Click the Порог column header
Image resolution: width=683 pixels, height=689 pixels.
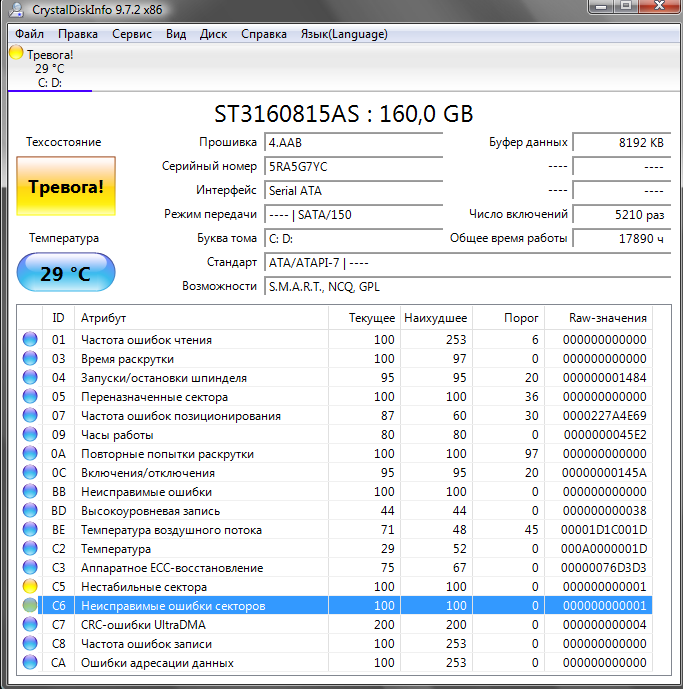click(x=509, y=318)
